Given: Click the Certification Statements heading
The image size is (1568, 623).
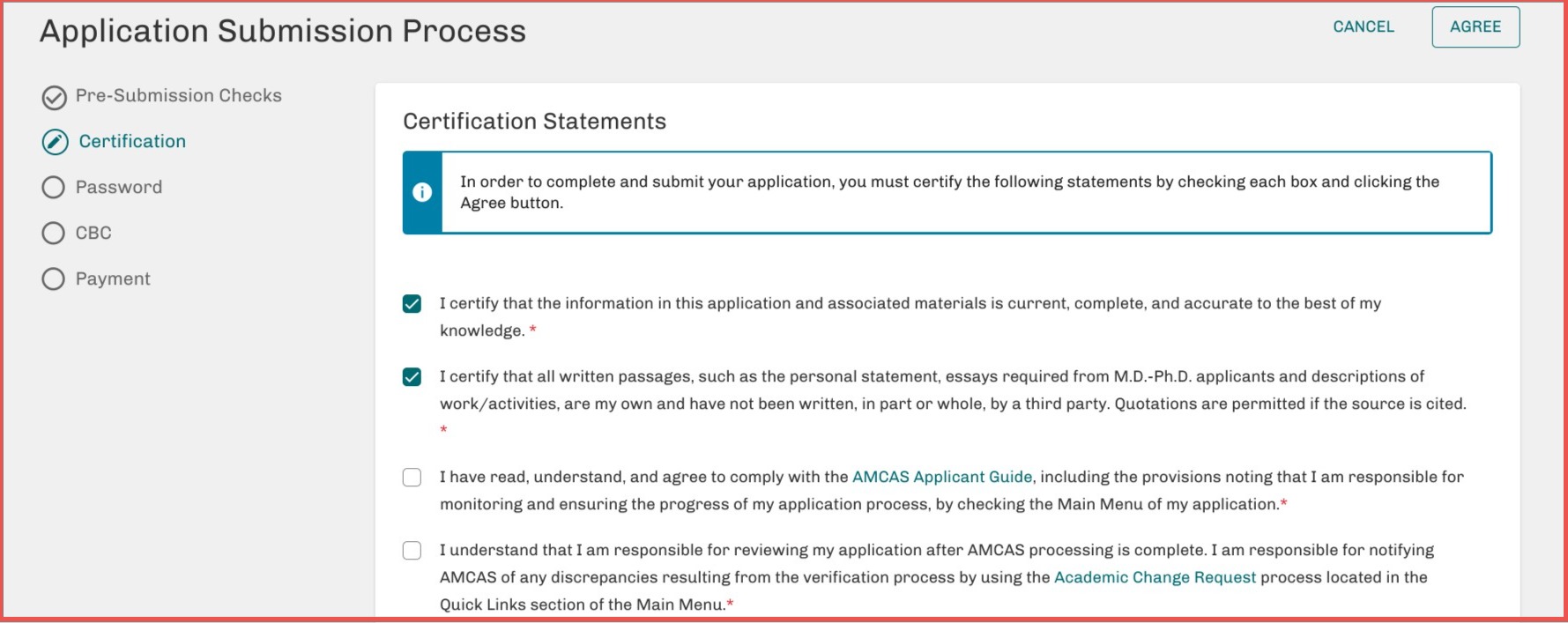Looking at the screenshot, I should (x=534, y=121).
